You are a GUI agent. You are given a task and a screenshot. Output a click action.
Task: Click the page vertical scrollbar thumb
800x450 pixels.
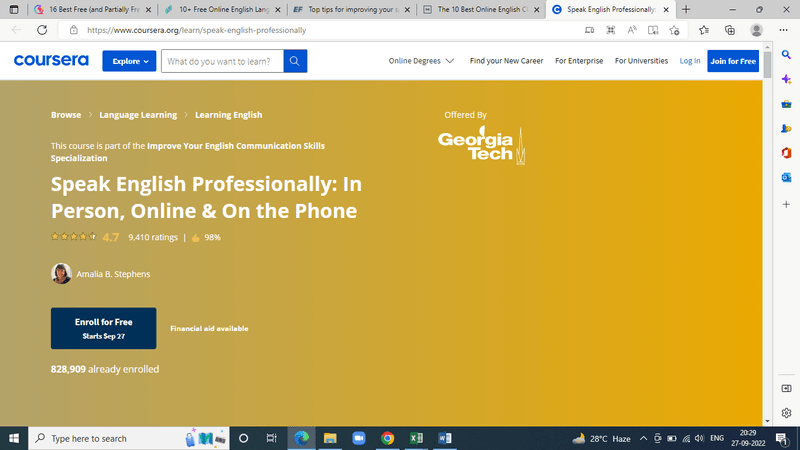click(767, 64)
